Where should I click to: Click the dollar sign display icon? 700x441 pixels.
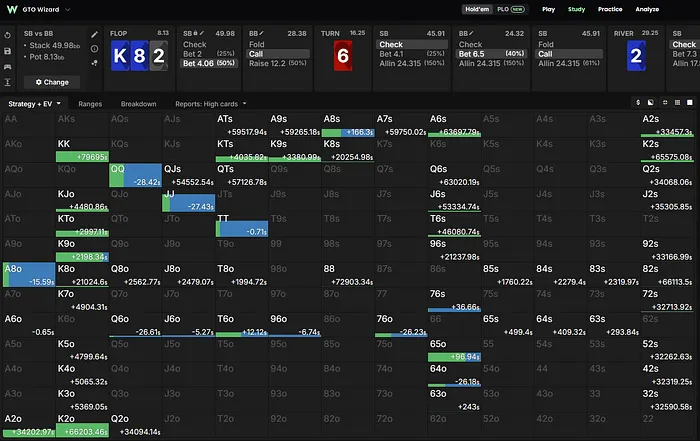[638, 103]
